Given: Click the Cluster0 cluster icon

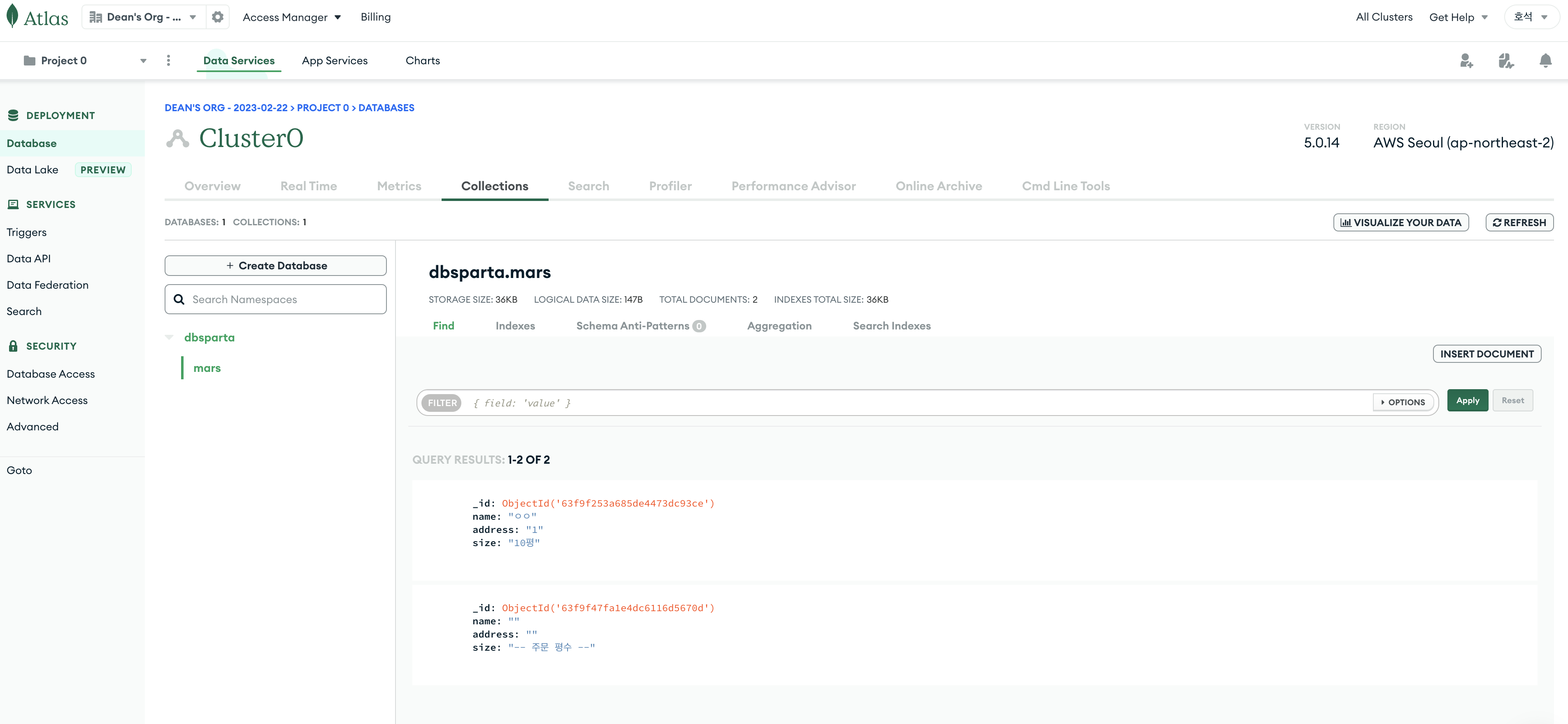Looking at the screenshot, I should pyautogui.click(x=178, y=138).
